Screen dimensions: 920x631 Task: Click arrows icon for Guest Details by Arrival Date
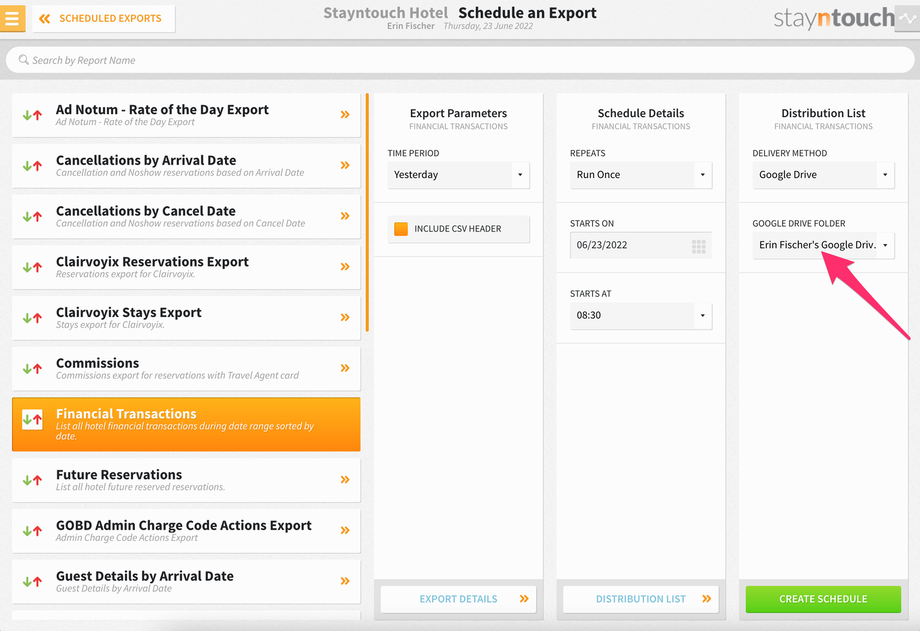tap(32, 582)
